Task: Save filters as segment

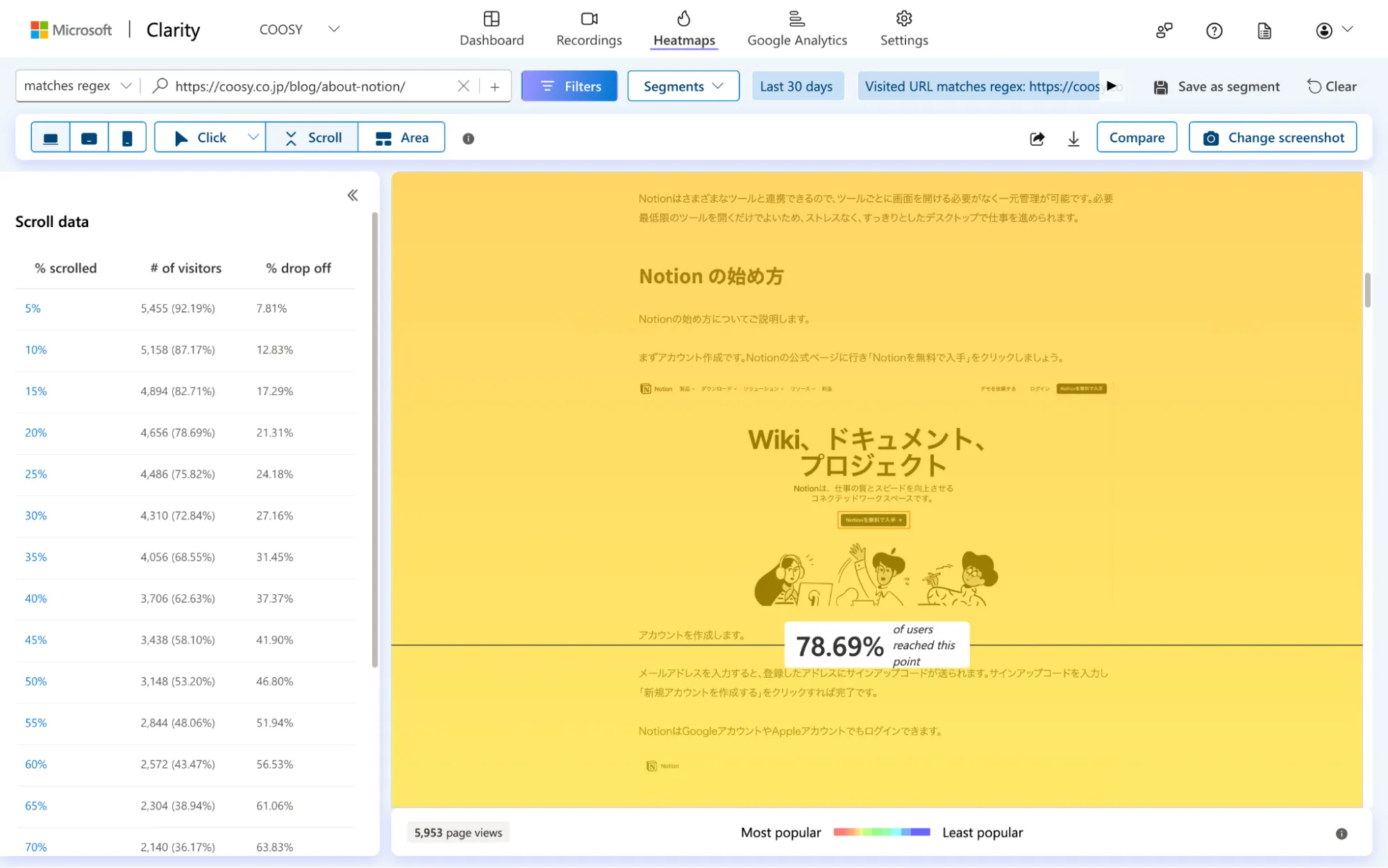Action: coord(1216,87)
